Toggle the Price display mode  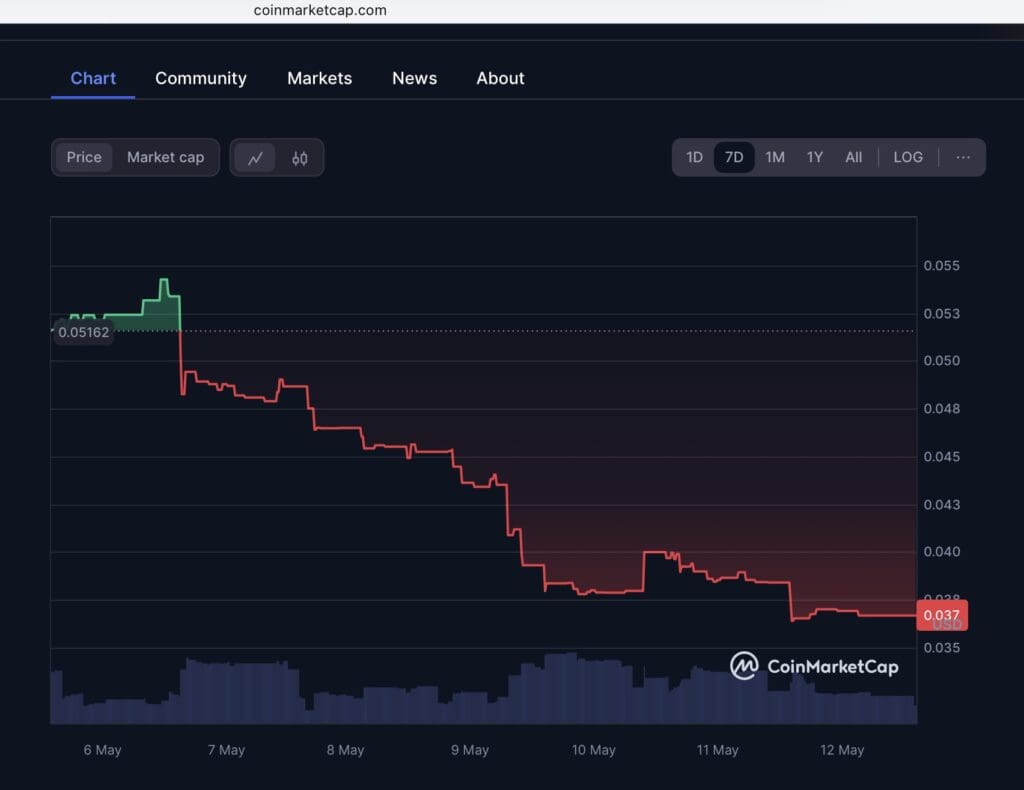click(x=84, y=157)
